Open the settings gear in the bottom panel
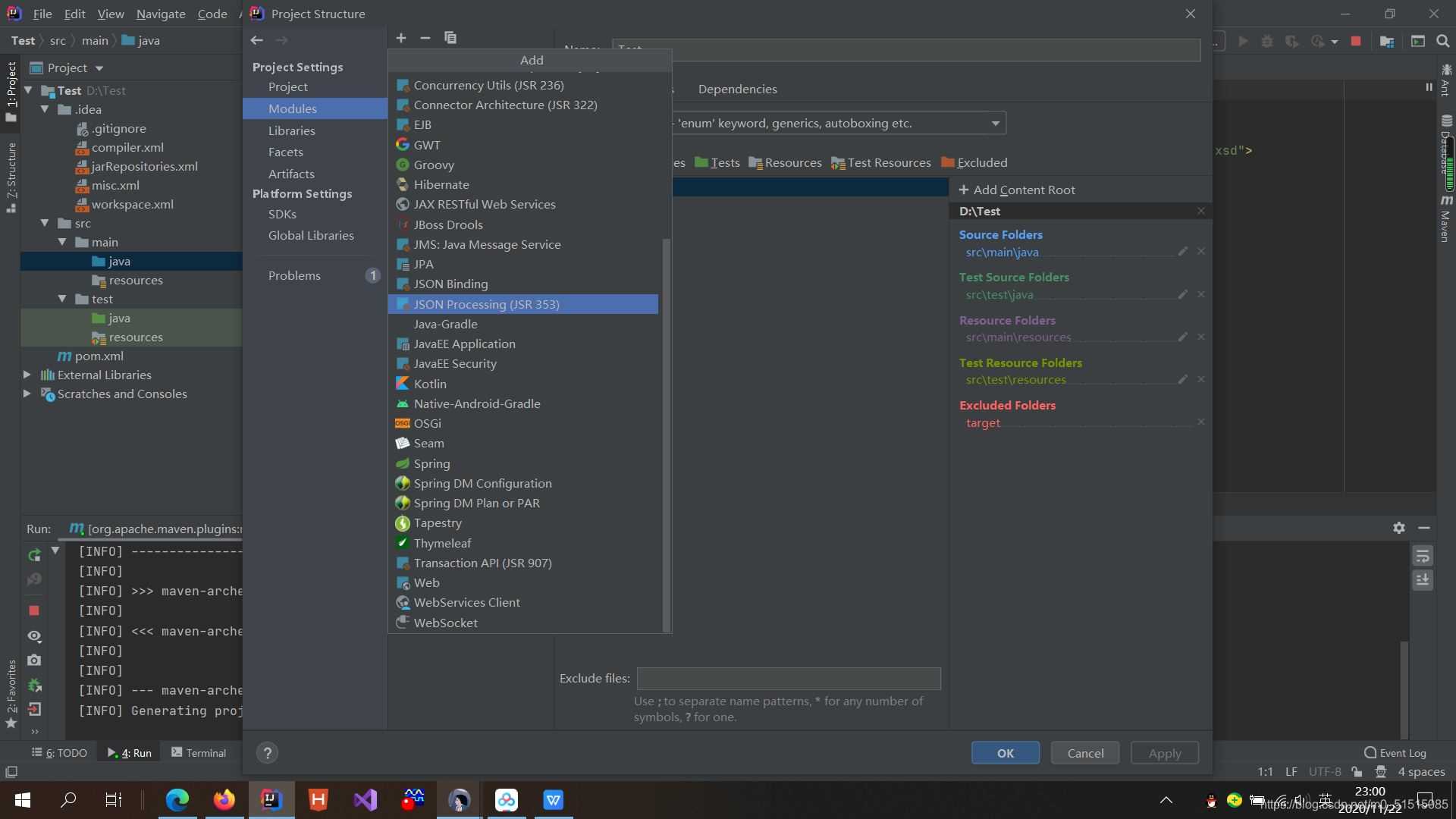 click(x=1399, y=528)
